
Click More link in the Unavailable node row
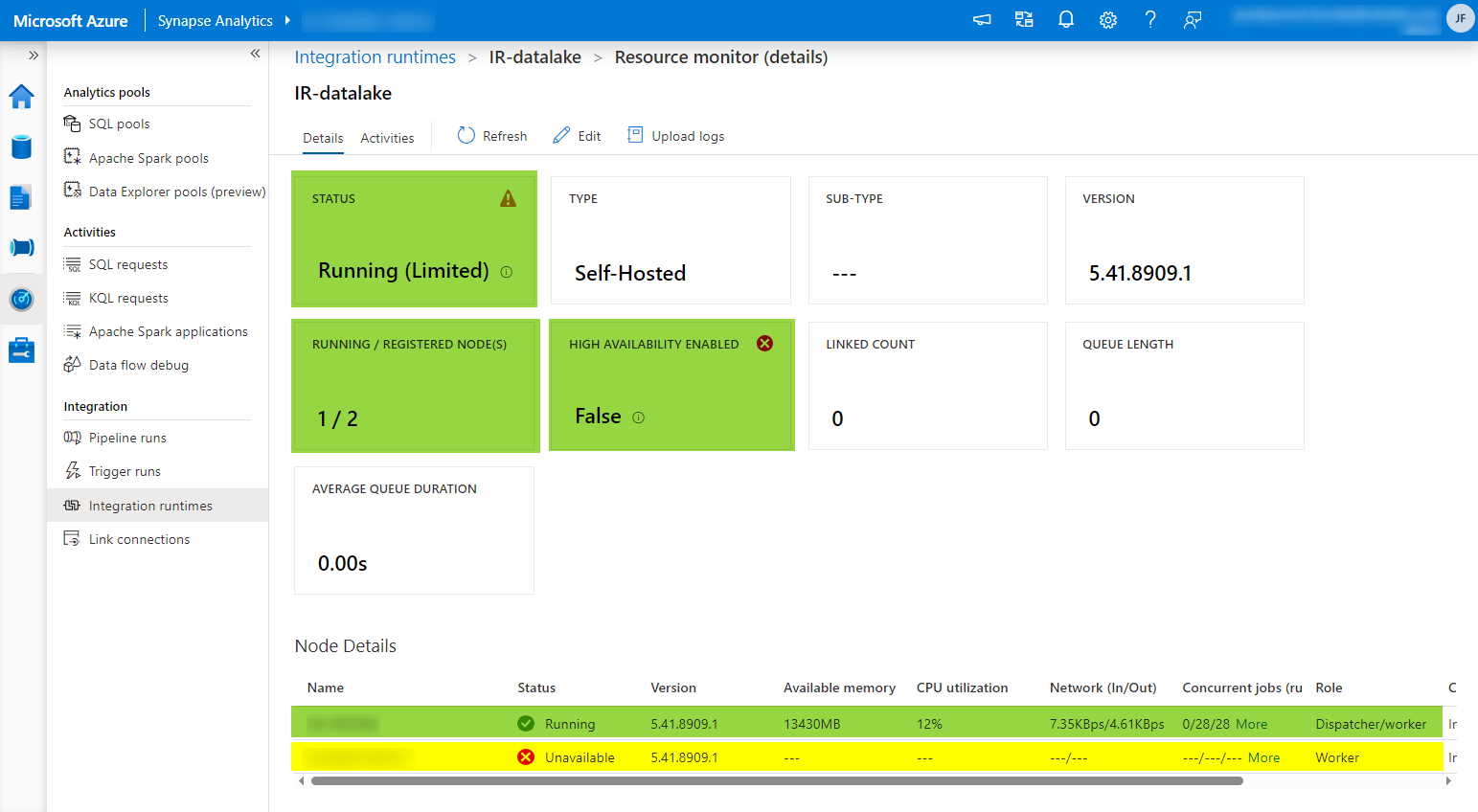pyautogui.click(x=1263, y=757)
